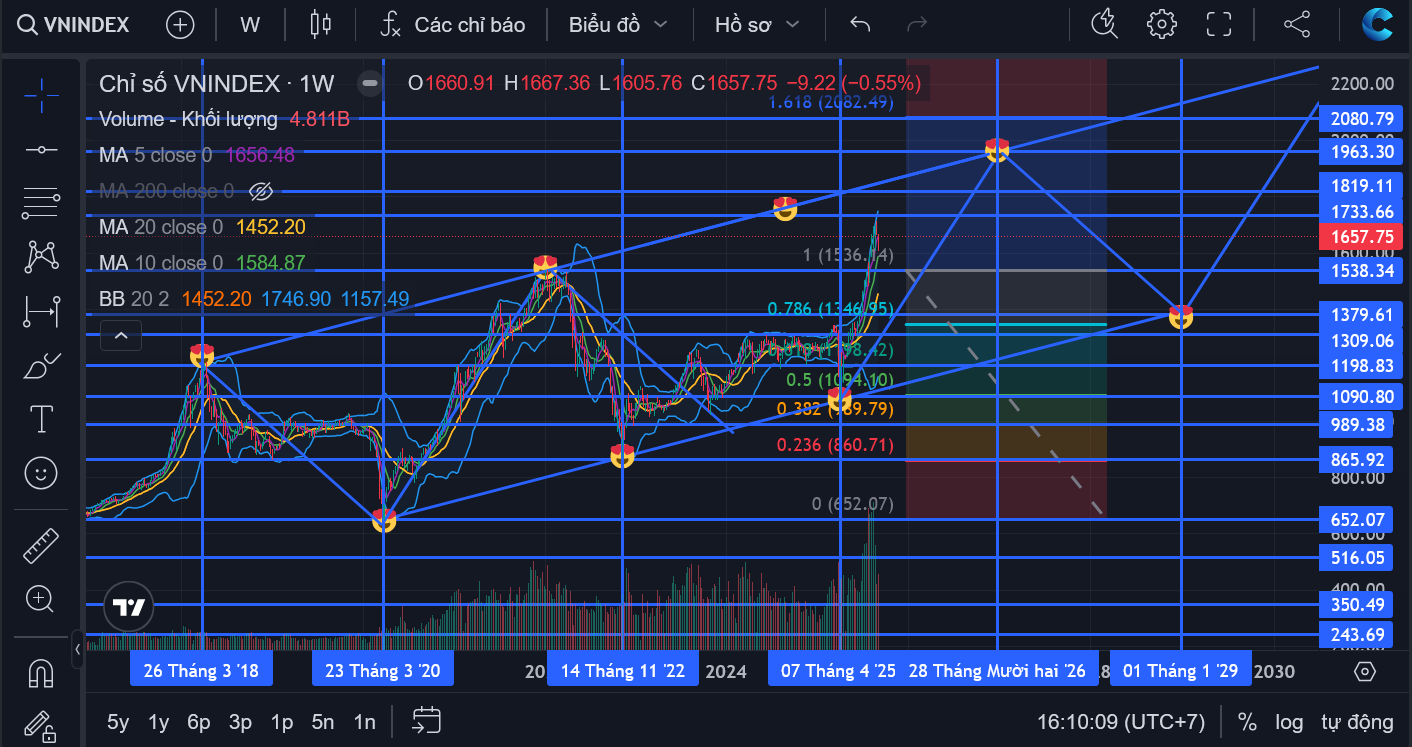The height and width of the screenshot is (747, 1412).
Task: Click the Chỉ số VNINDEX · 1W title
Action: [x=217, y=83]
